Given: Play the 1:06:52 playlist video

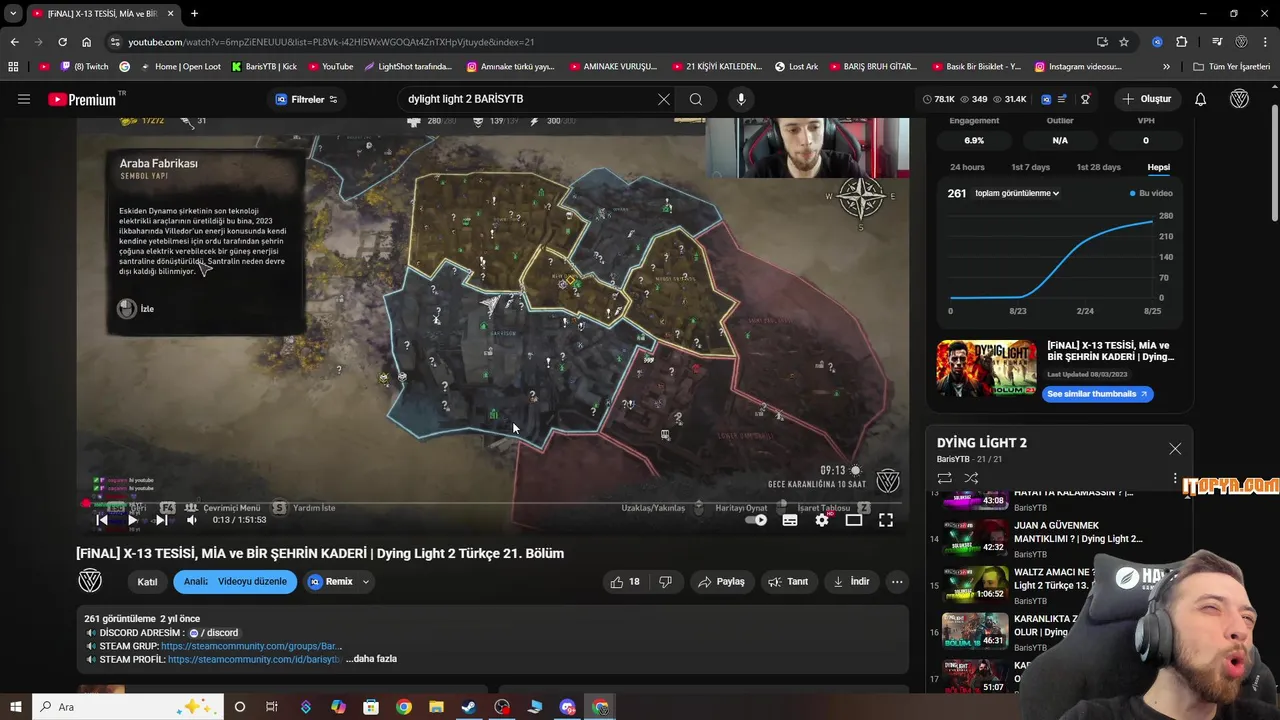Looking at the screenshot, I should [975, 585].
